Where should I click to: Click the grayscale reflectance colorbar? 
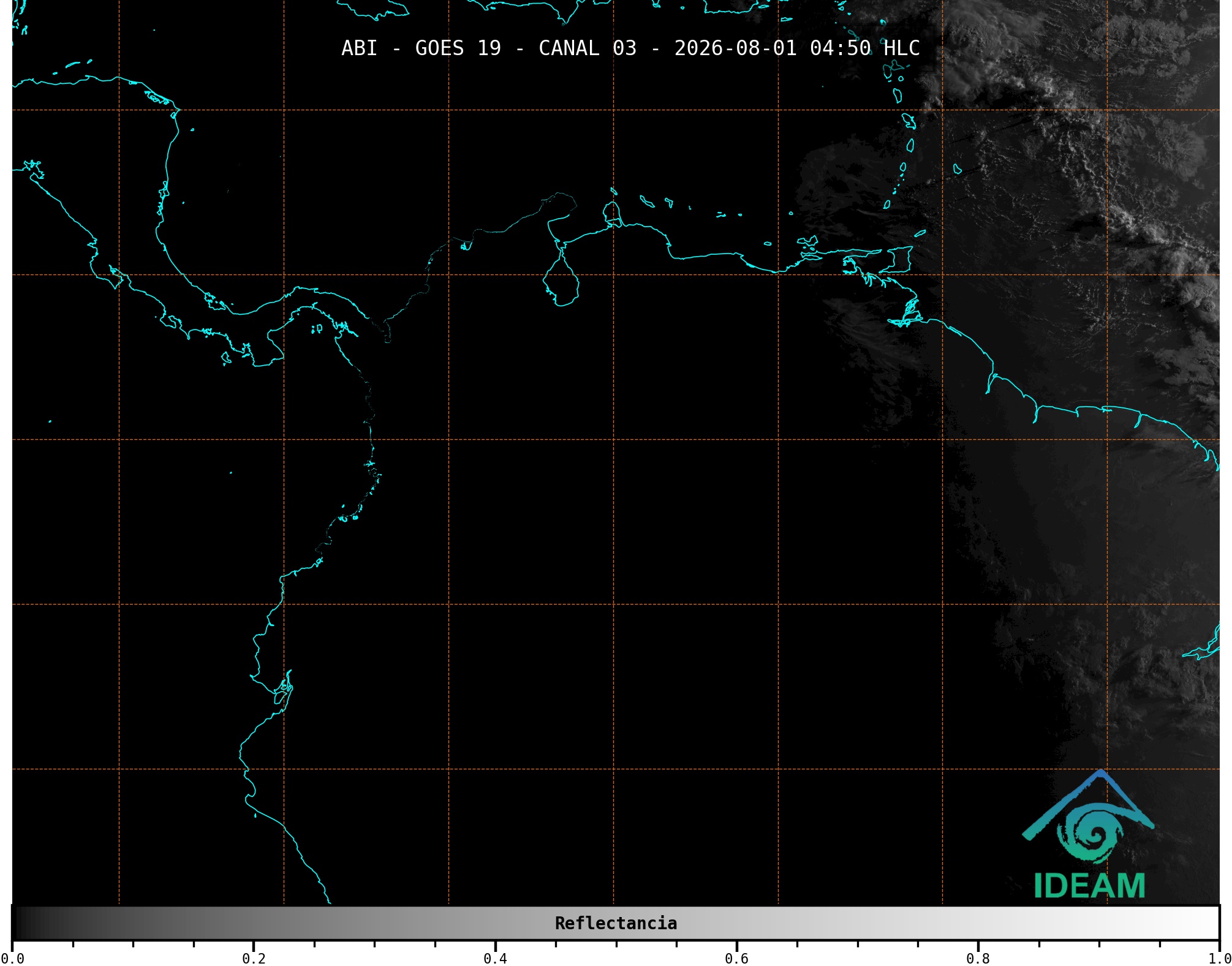616,923
